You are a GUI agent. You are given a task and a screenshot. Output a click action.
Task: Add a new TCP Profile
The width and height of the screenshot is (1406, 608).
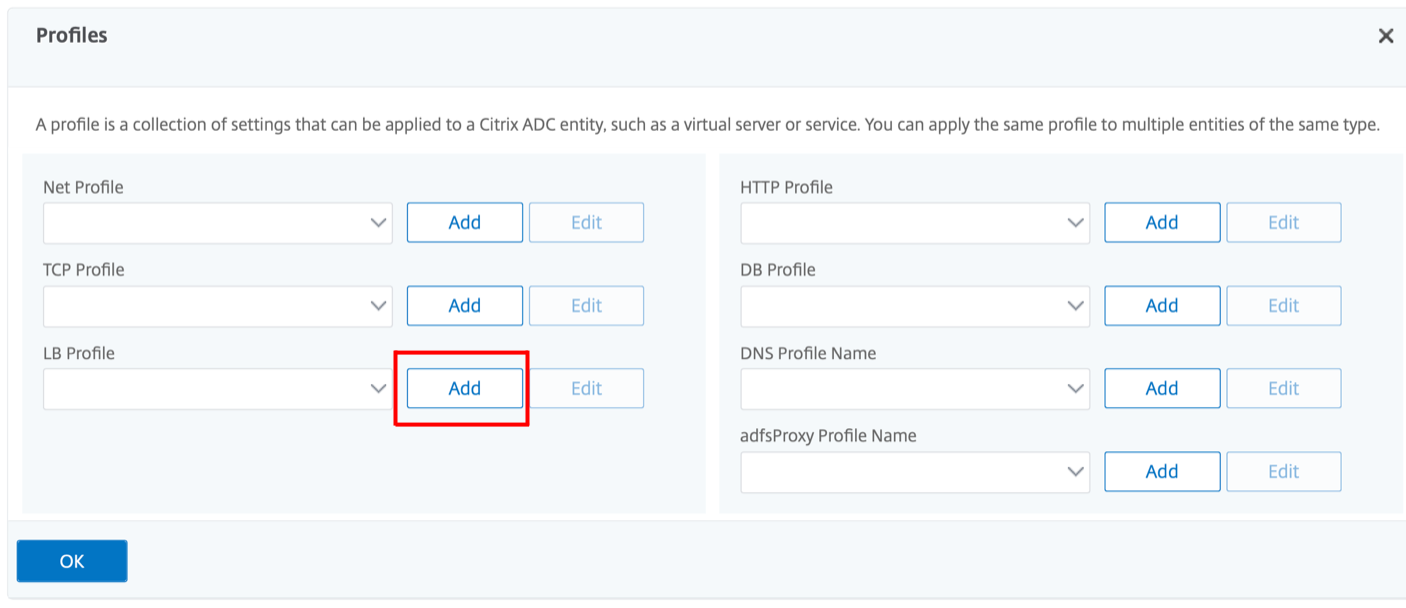[465, 306]
